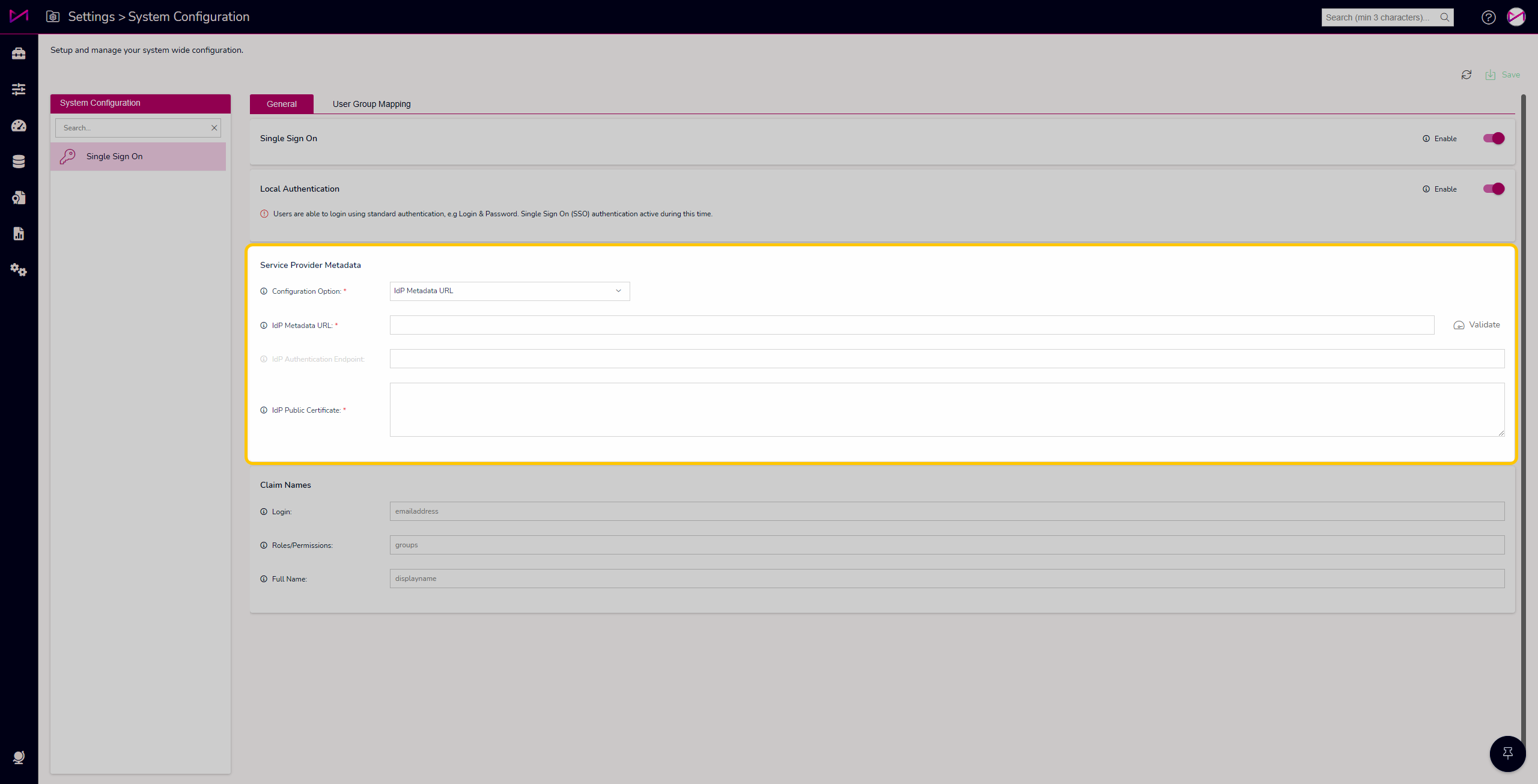The image size is (1538, 784).
Task: Open the sliders settings sidebar icon
Action: pos(19,90)
